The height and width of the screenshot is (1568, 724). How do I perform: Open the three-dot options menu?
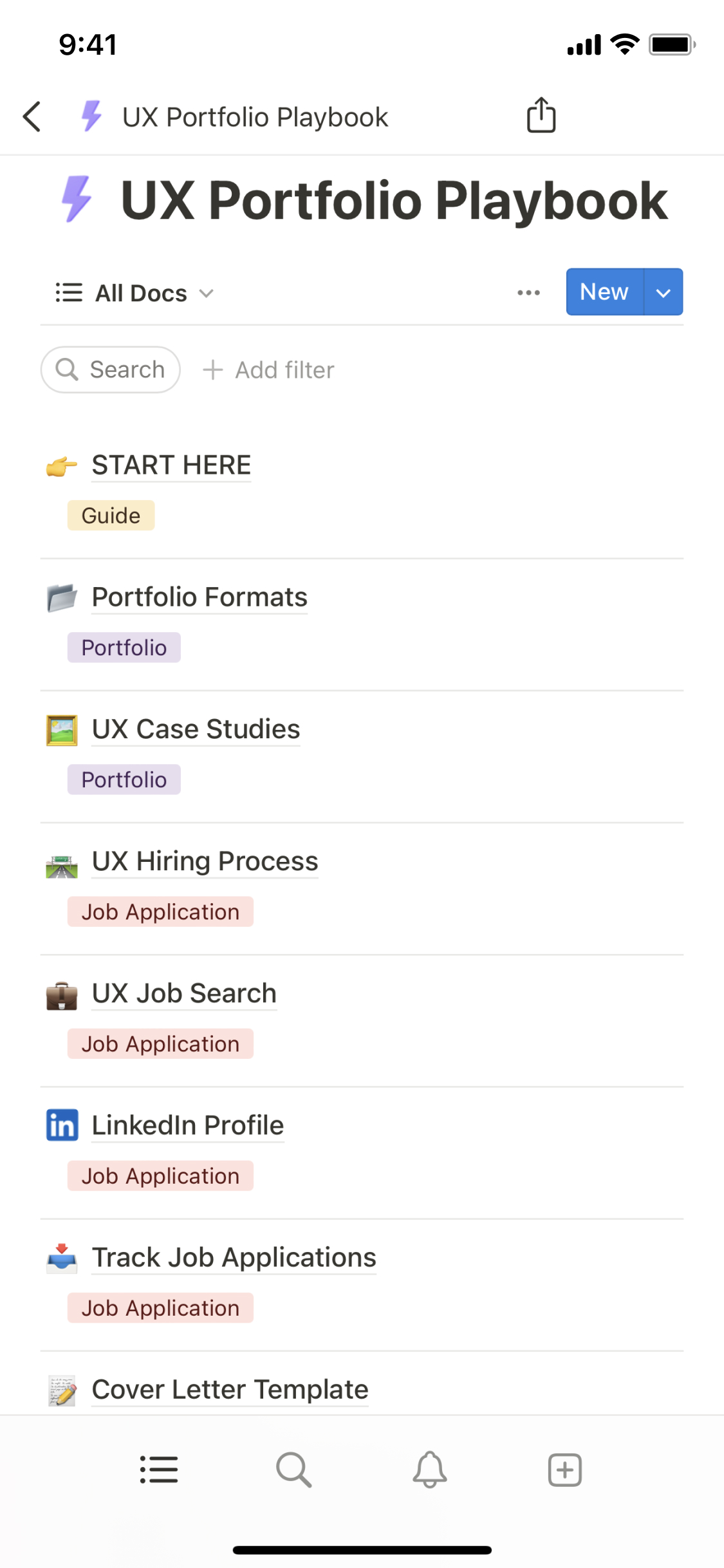click(x=528, y=293)
